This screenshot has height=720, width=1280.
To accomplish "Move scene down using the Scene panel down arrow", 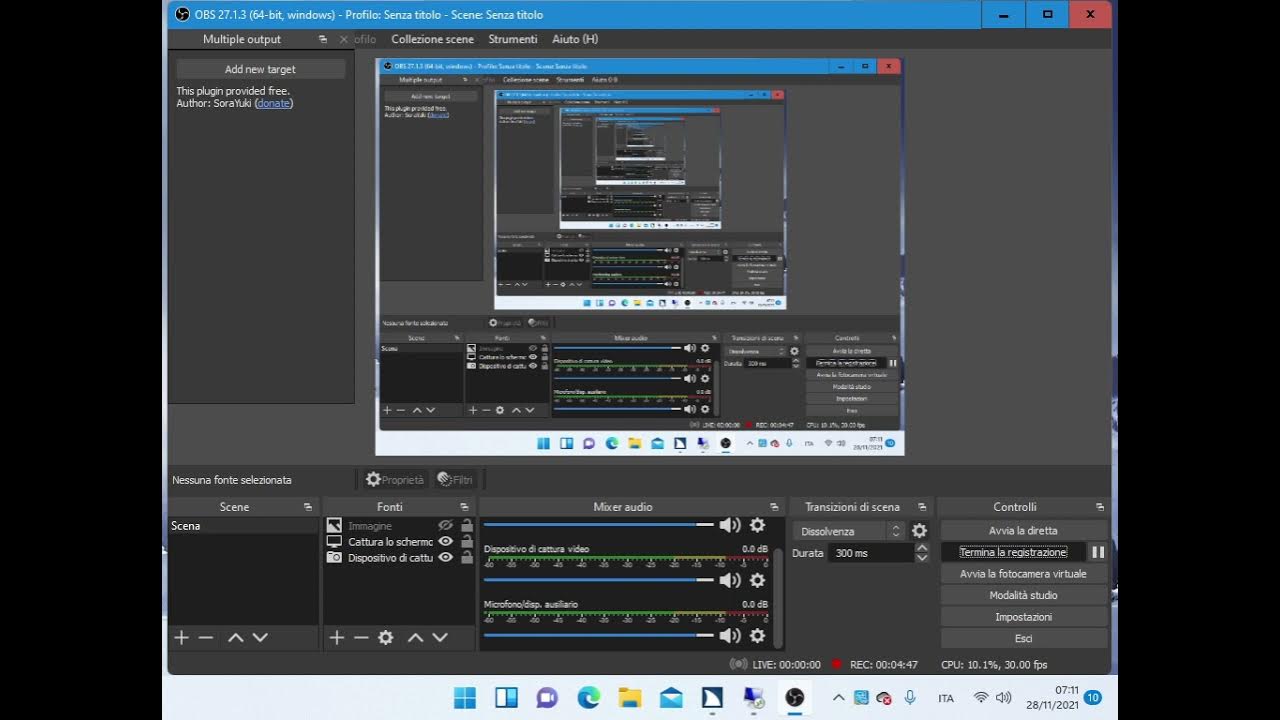I will click(x=260, y=638).
